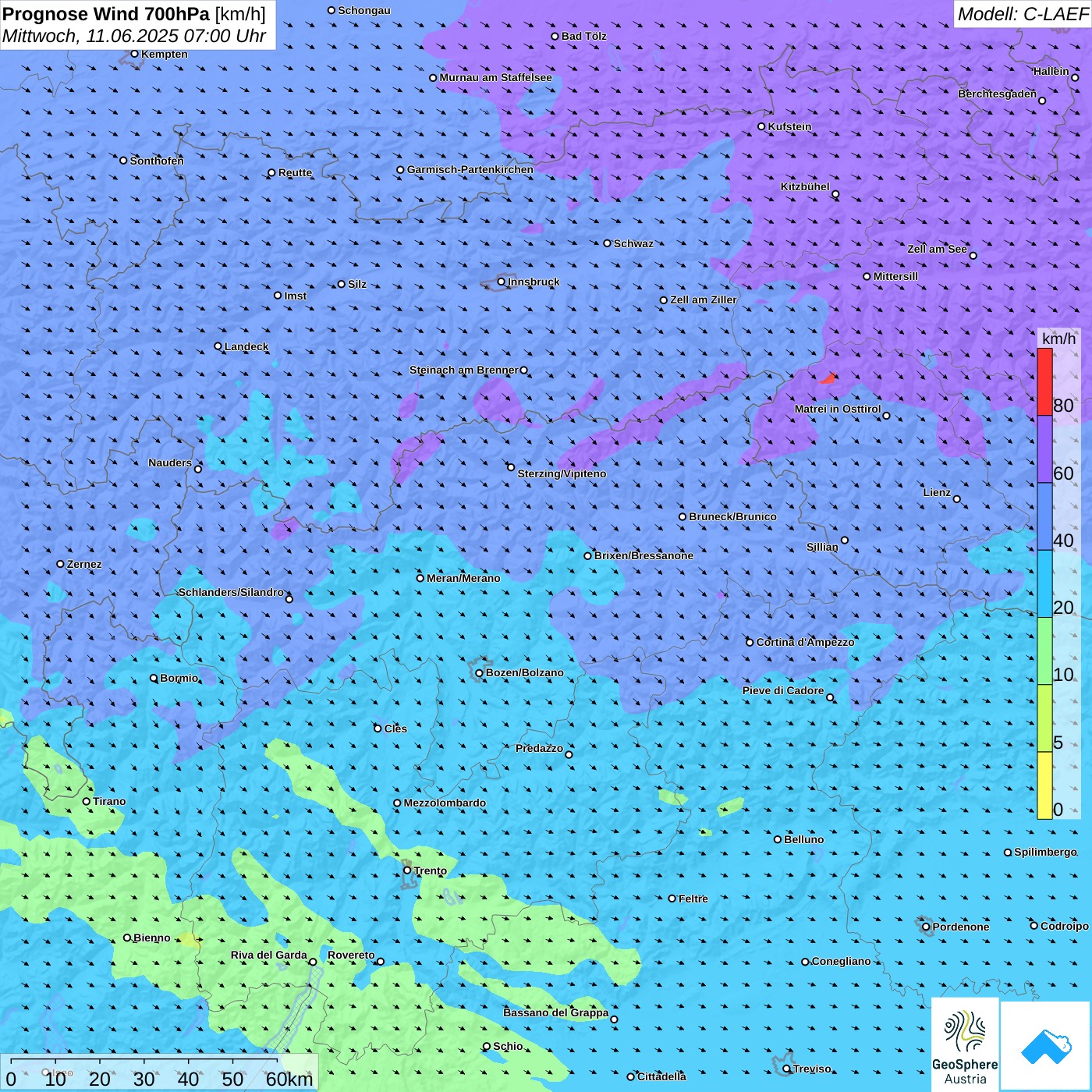Click the Schwaz label
Image resolution: width=1092 pixels, height=1092 pixels.
(x=633, y=243)
